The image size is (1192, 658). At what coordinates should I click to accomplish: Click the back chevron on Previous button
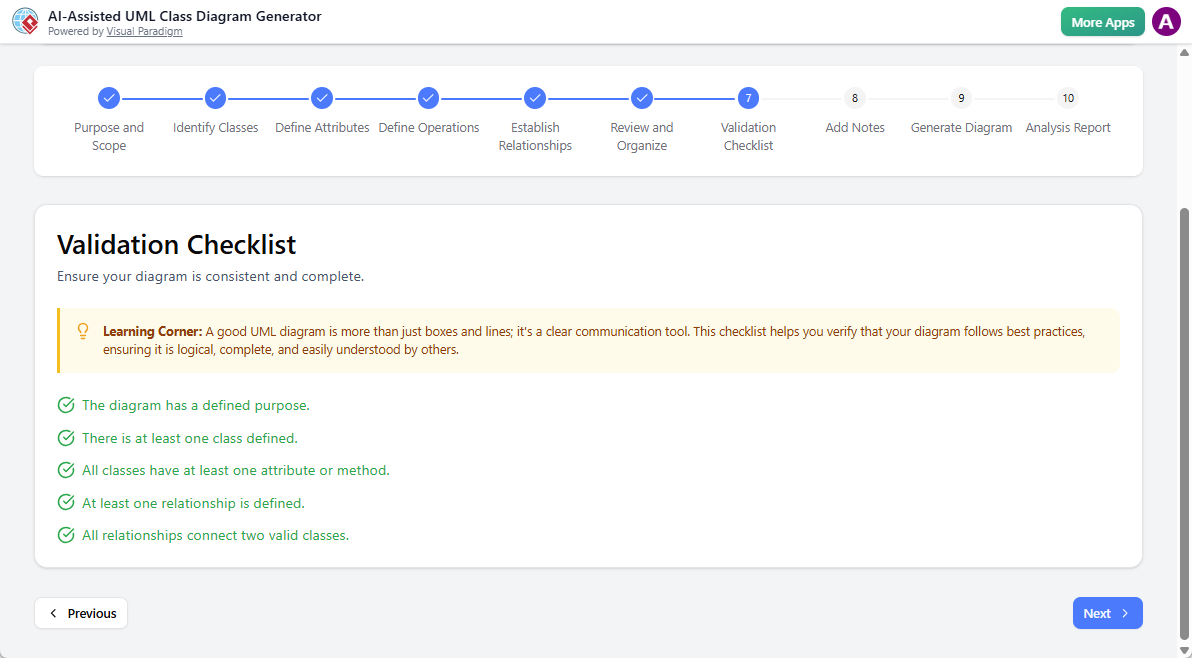tap(53, 613)
